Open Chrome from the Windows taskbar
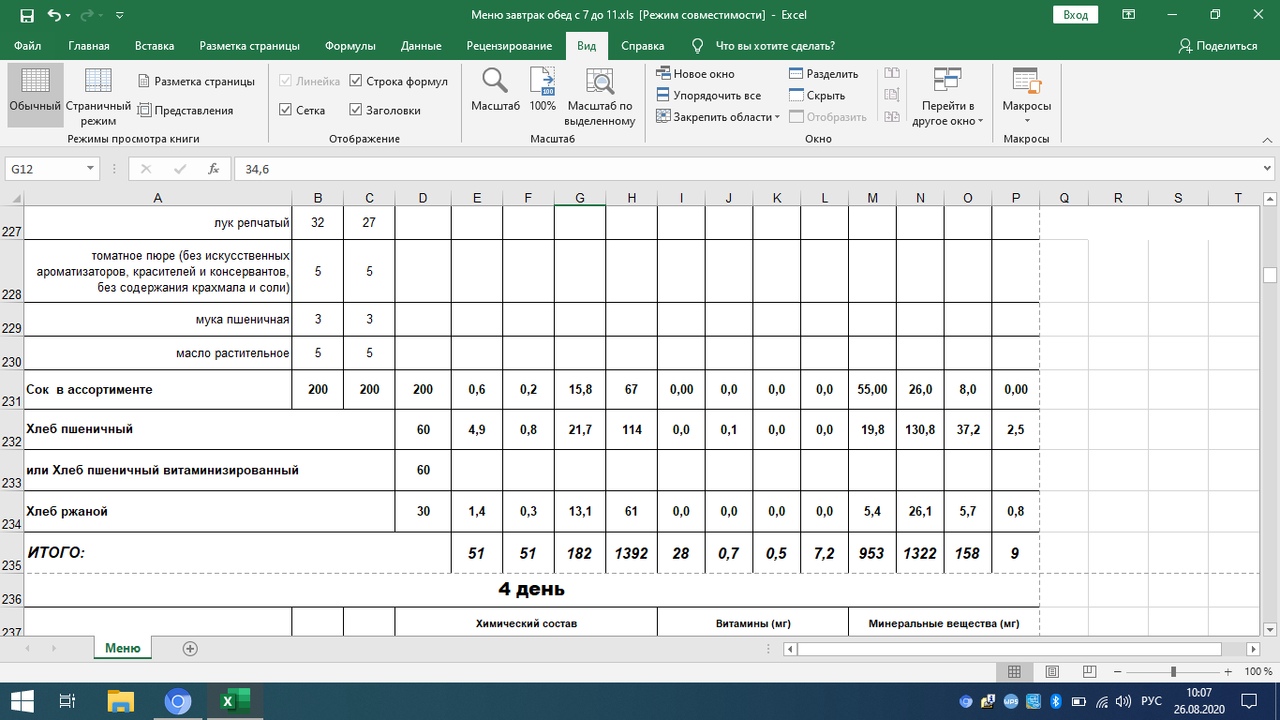Screen dimensions: 1280x720 click(x=177, y=701)
